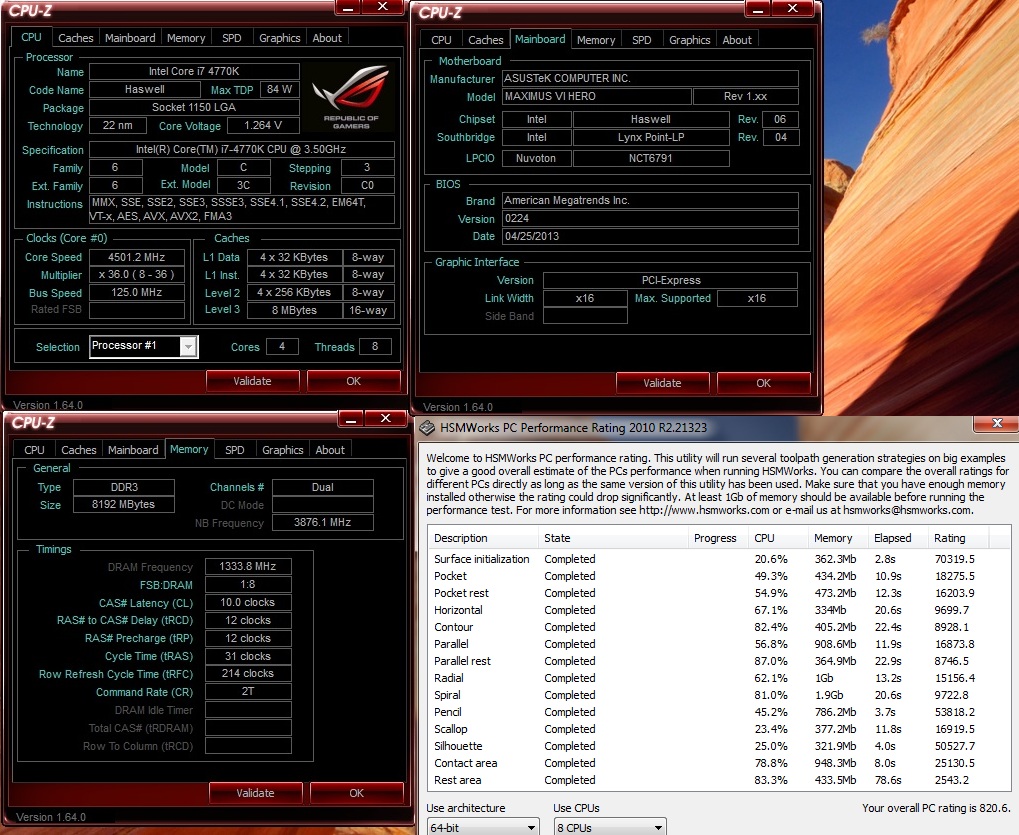Click the Core Voltage 1.264 V field
Image resolution: width=1019 pixels, height=835 pixels.
point(263,125)
